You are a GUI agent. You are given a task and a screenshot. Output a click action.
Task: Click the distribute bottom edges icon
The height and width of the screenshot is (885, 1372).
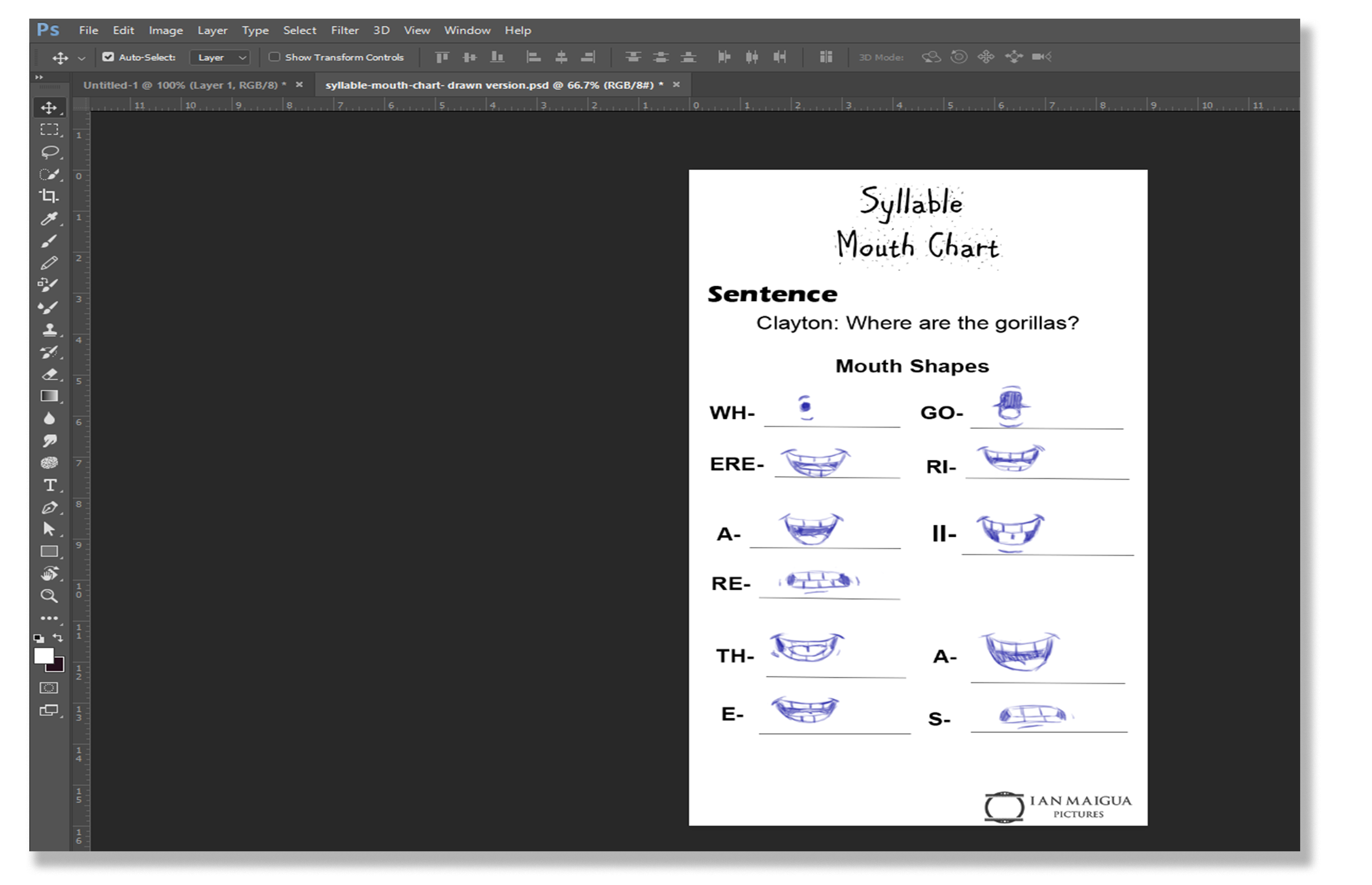pos(688,57)
